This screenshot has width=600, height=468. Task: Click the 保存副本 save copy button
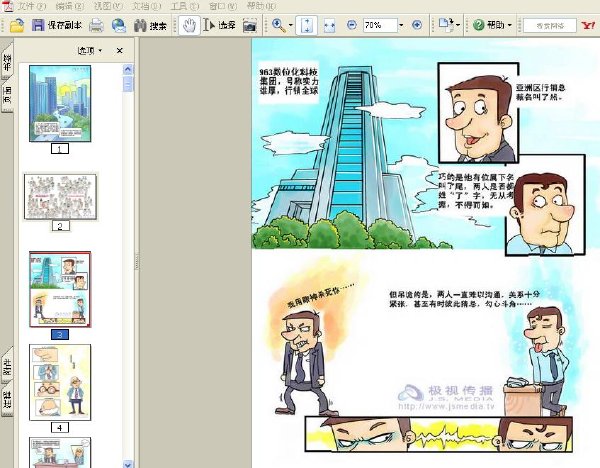click(x=56, y=26)
